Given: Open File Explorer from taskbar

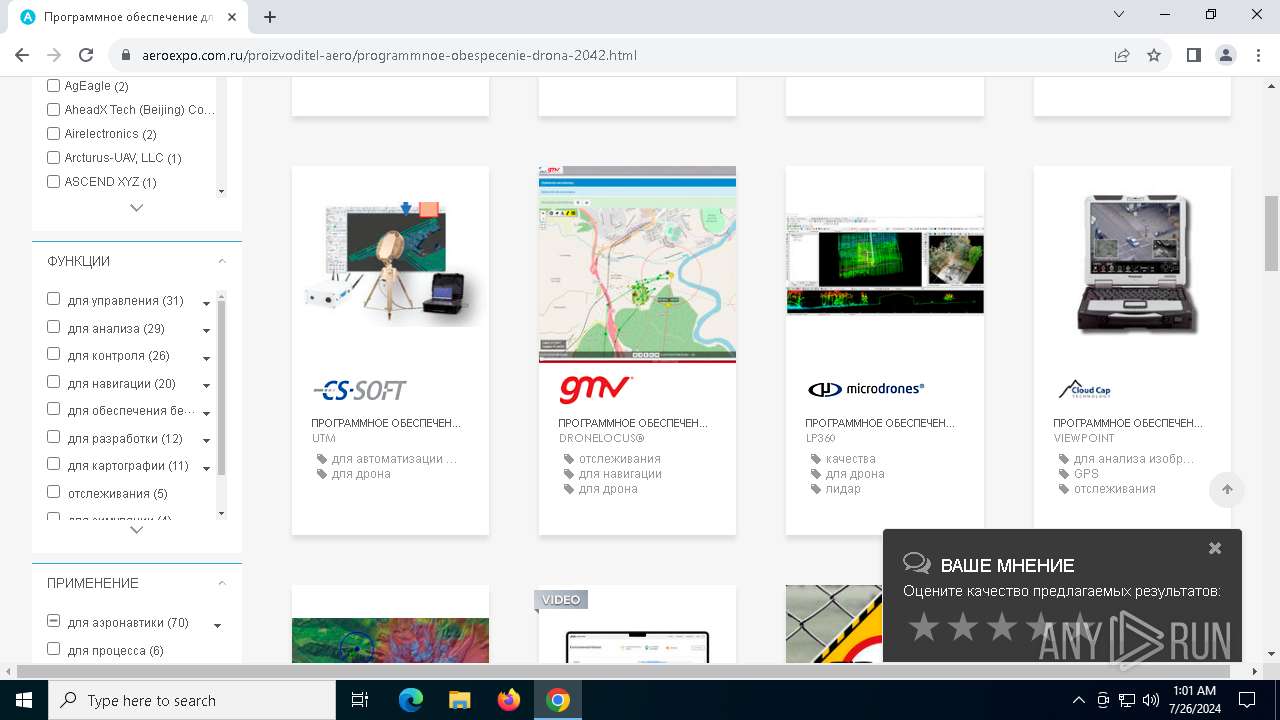Looking at the screenshot, I should click(459, 700).
